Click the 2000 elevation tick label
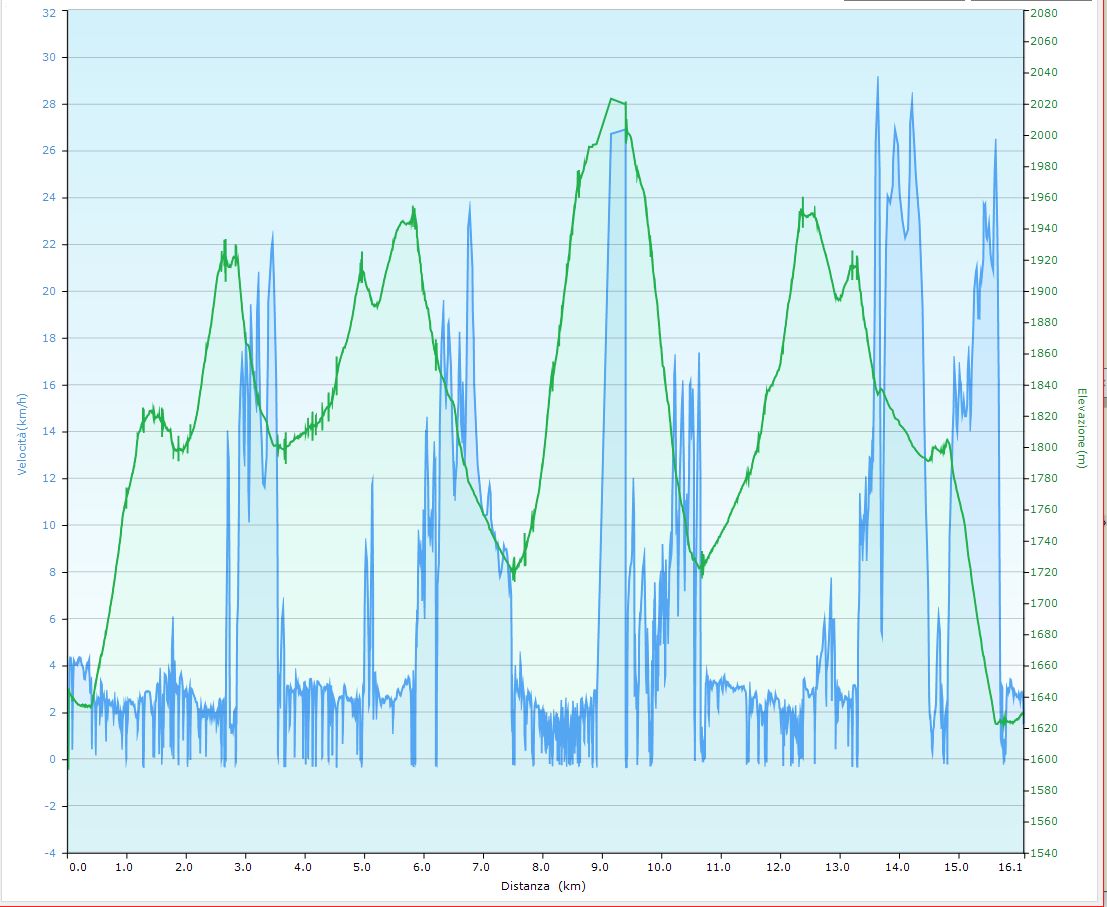 tap(1044, 136)
